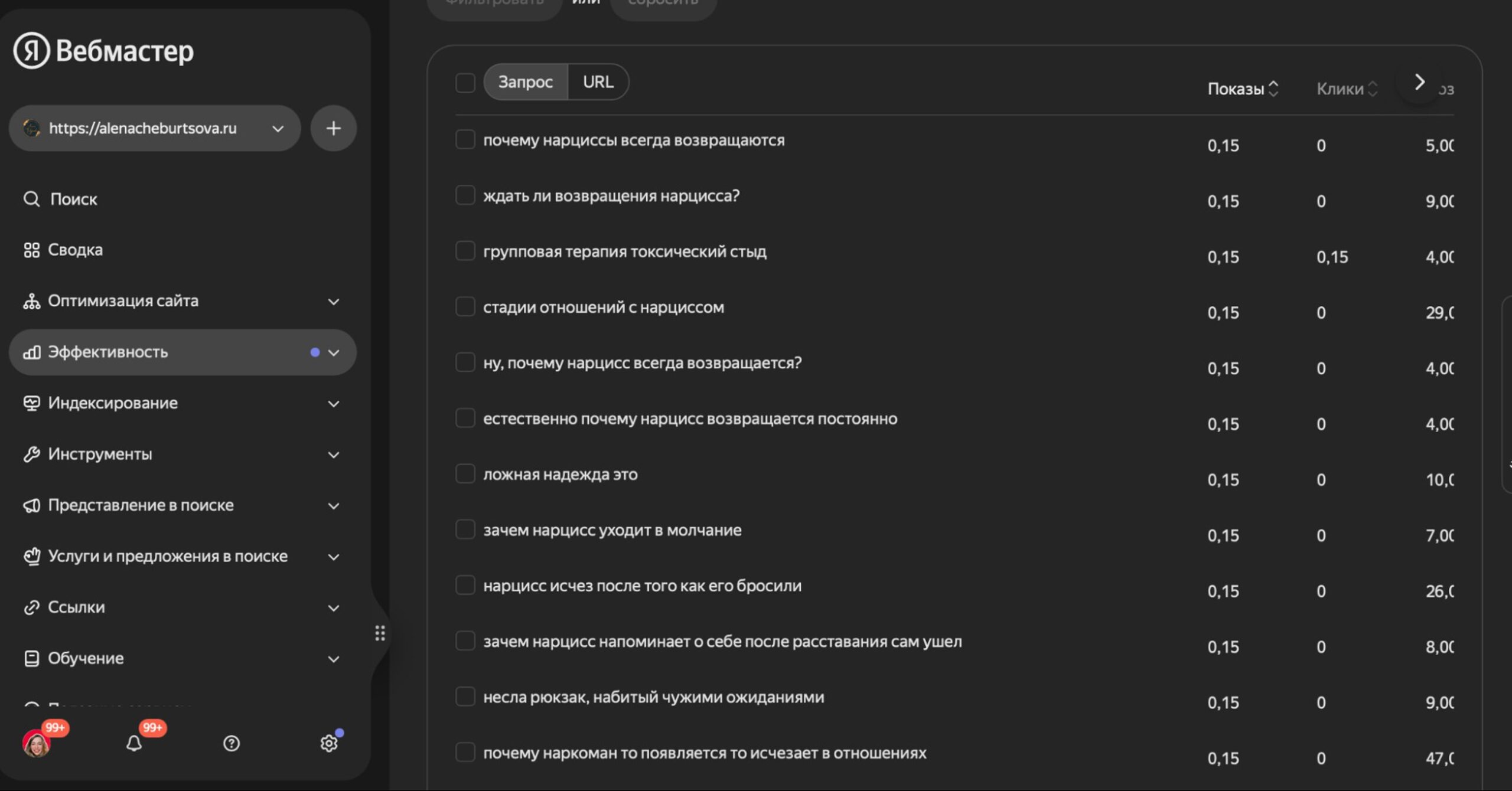The width and height of the screenshot is (1512, 791).
Task: Check the row 'почему наркоман то появляется то исчезает'
Action: tap(465, 752)
